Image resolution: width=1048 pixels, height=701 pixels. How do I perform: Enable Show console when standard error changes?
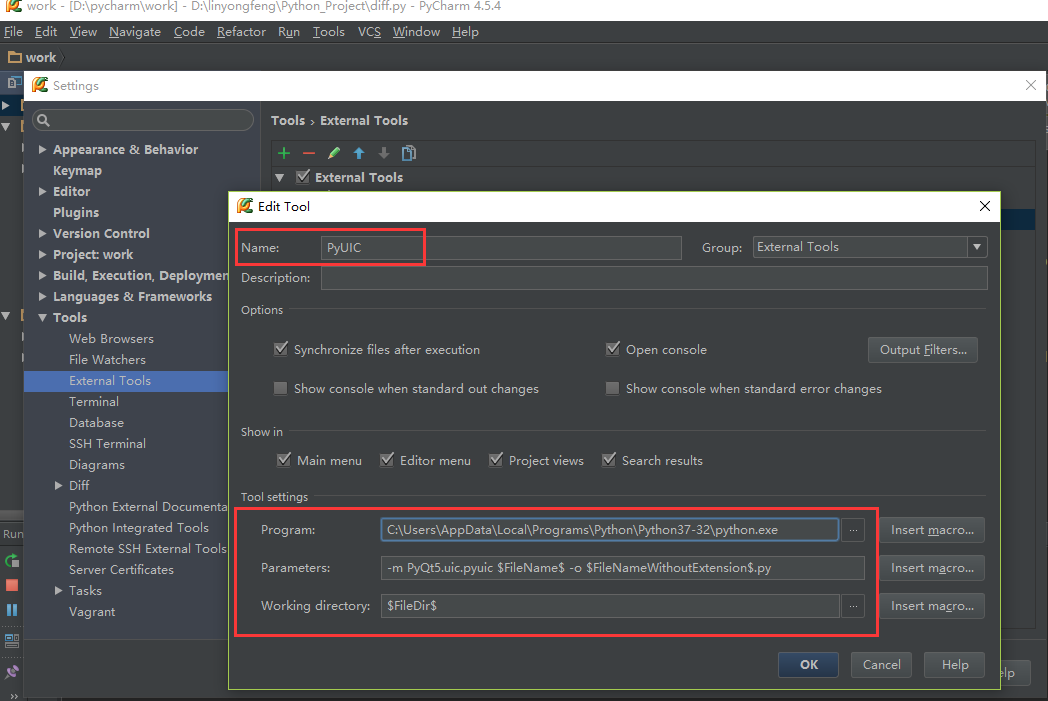click(612, 388)
